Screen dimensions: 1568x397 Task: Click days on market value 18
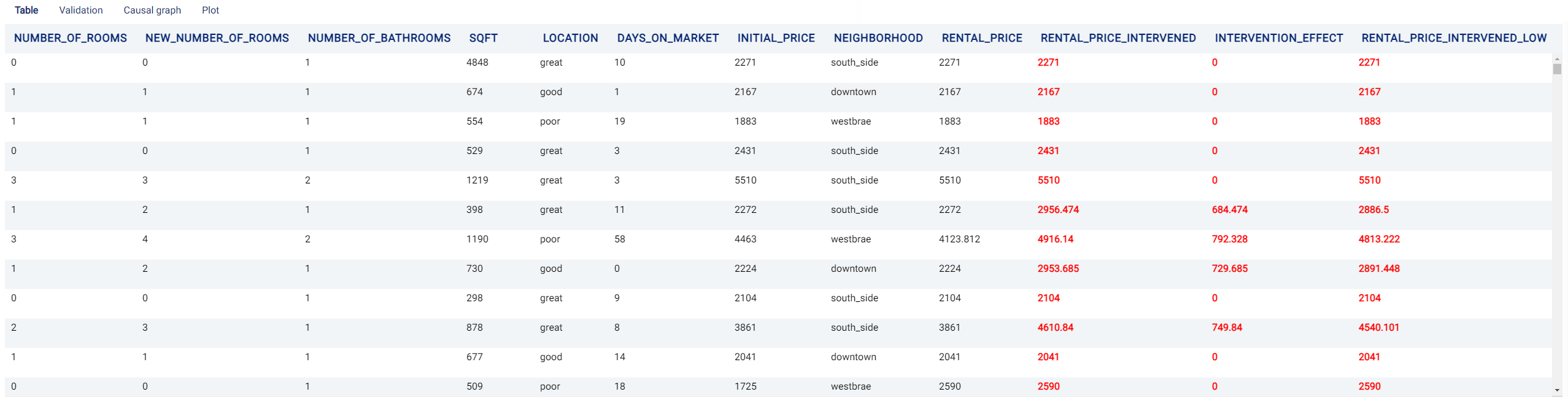(620, 387)
